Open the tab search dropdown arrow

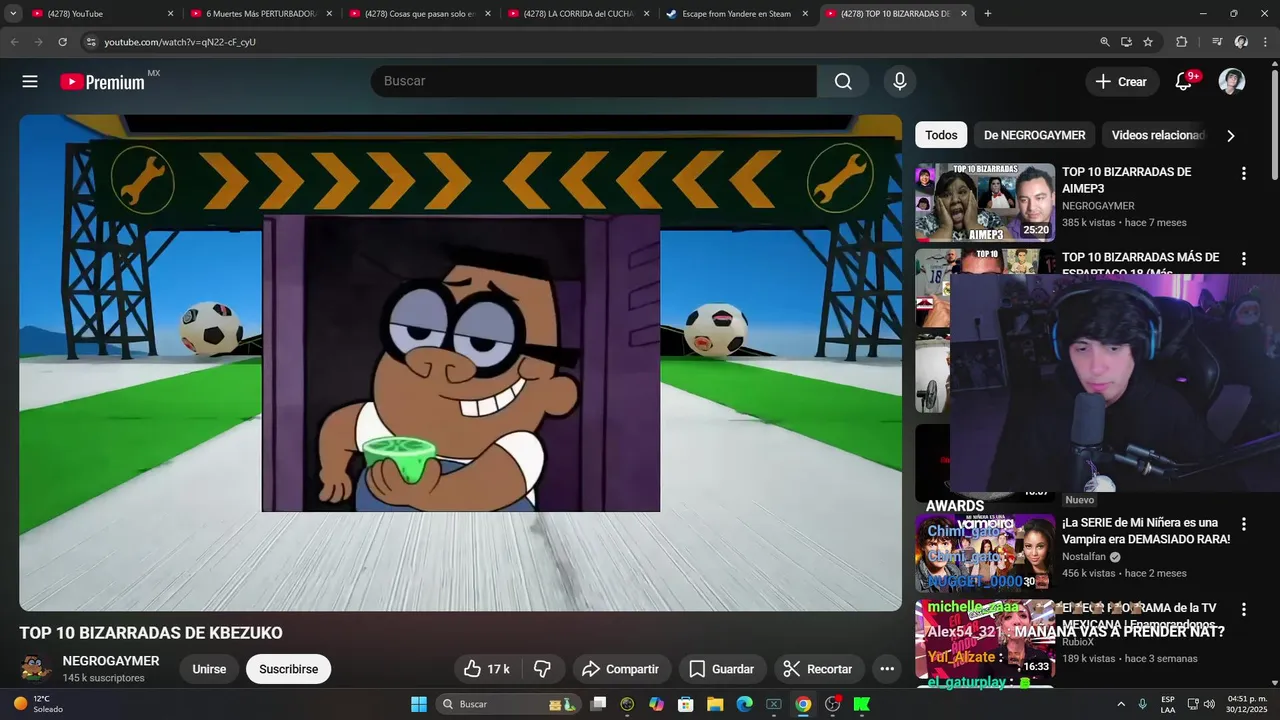click(x=13, y=14)
